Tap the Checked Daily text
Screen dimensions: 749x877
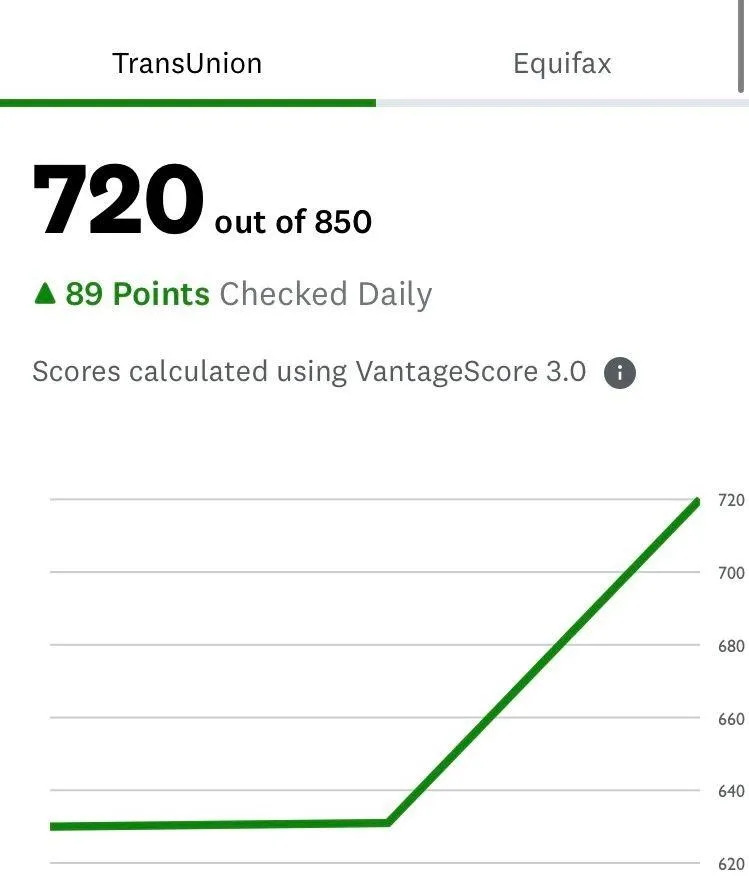[x=326, y=295]
